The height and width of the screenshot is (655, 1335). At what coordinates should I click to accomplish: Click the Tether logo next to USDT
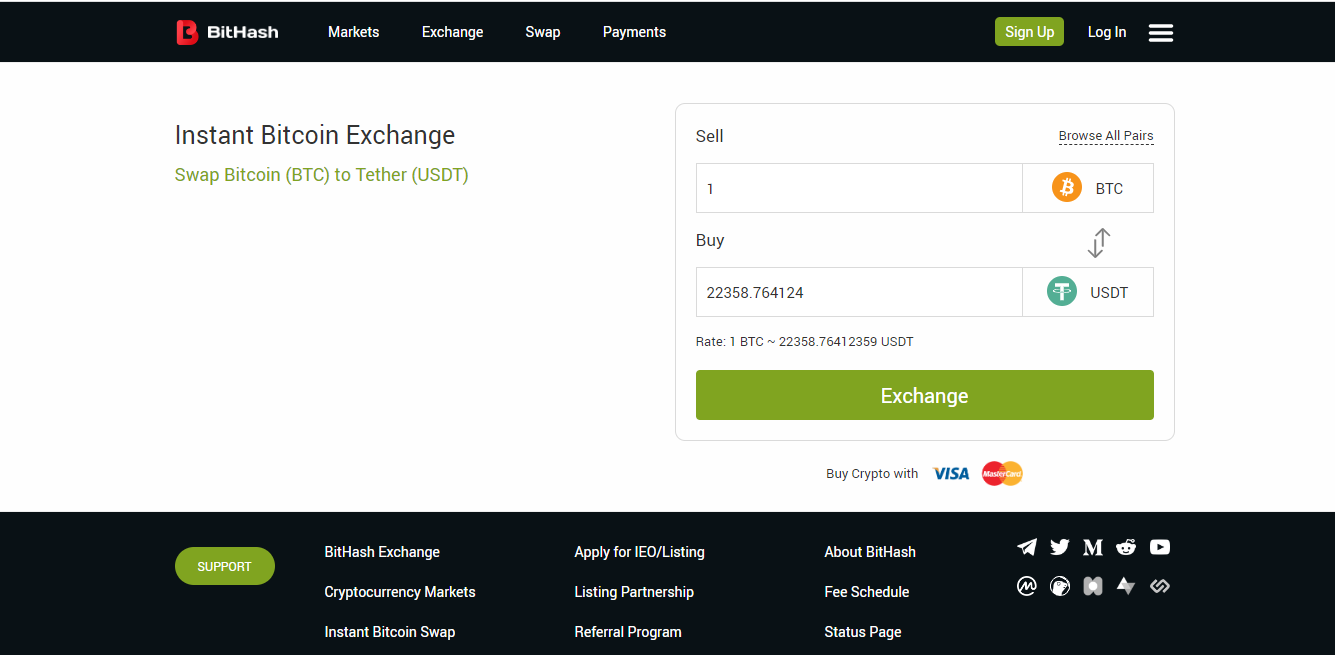1061,291
